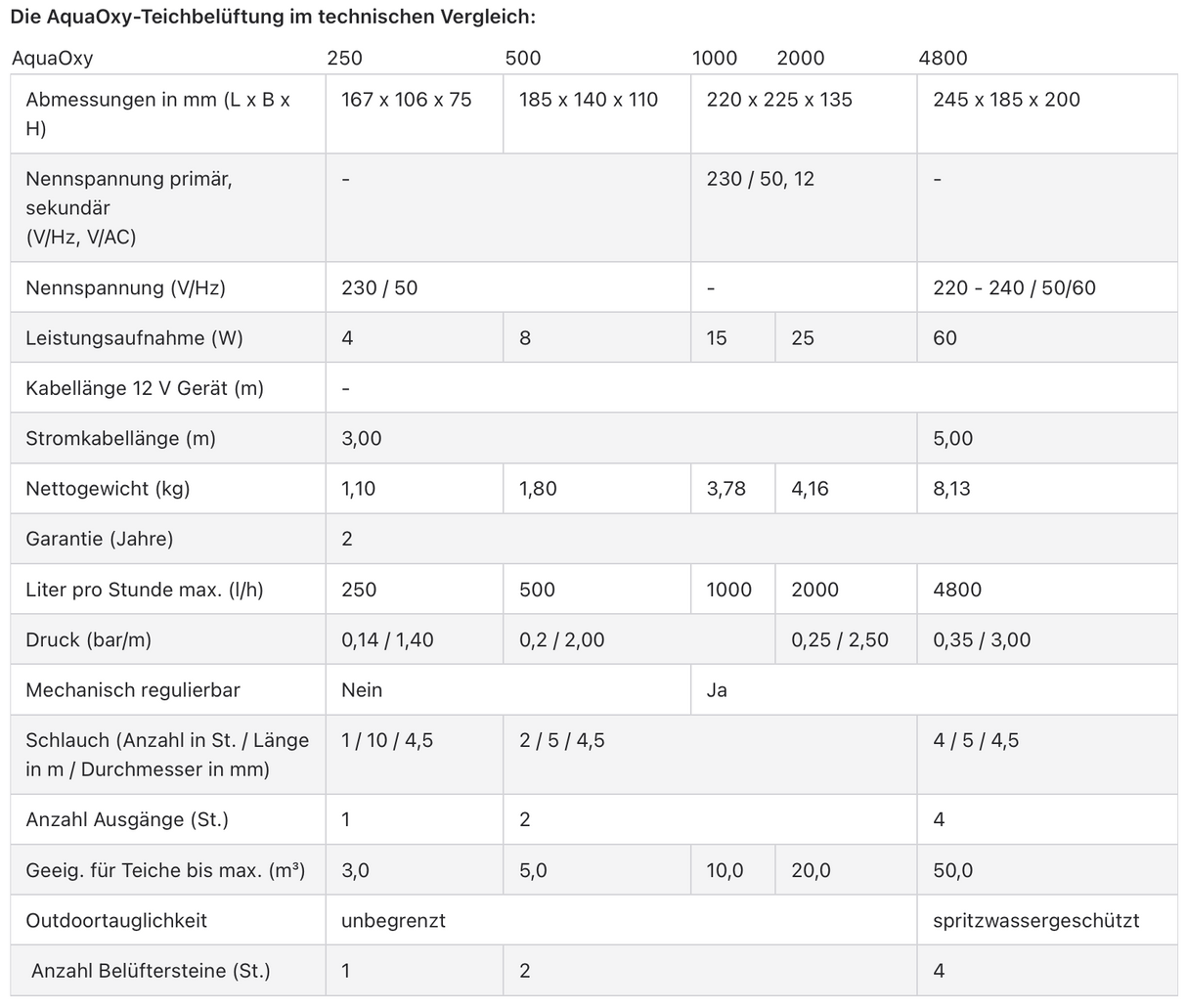Click the 1 / 10 / 4,5 Schlauch cell
1187x1008 pixels.
387,740
